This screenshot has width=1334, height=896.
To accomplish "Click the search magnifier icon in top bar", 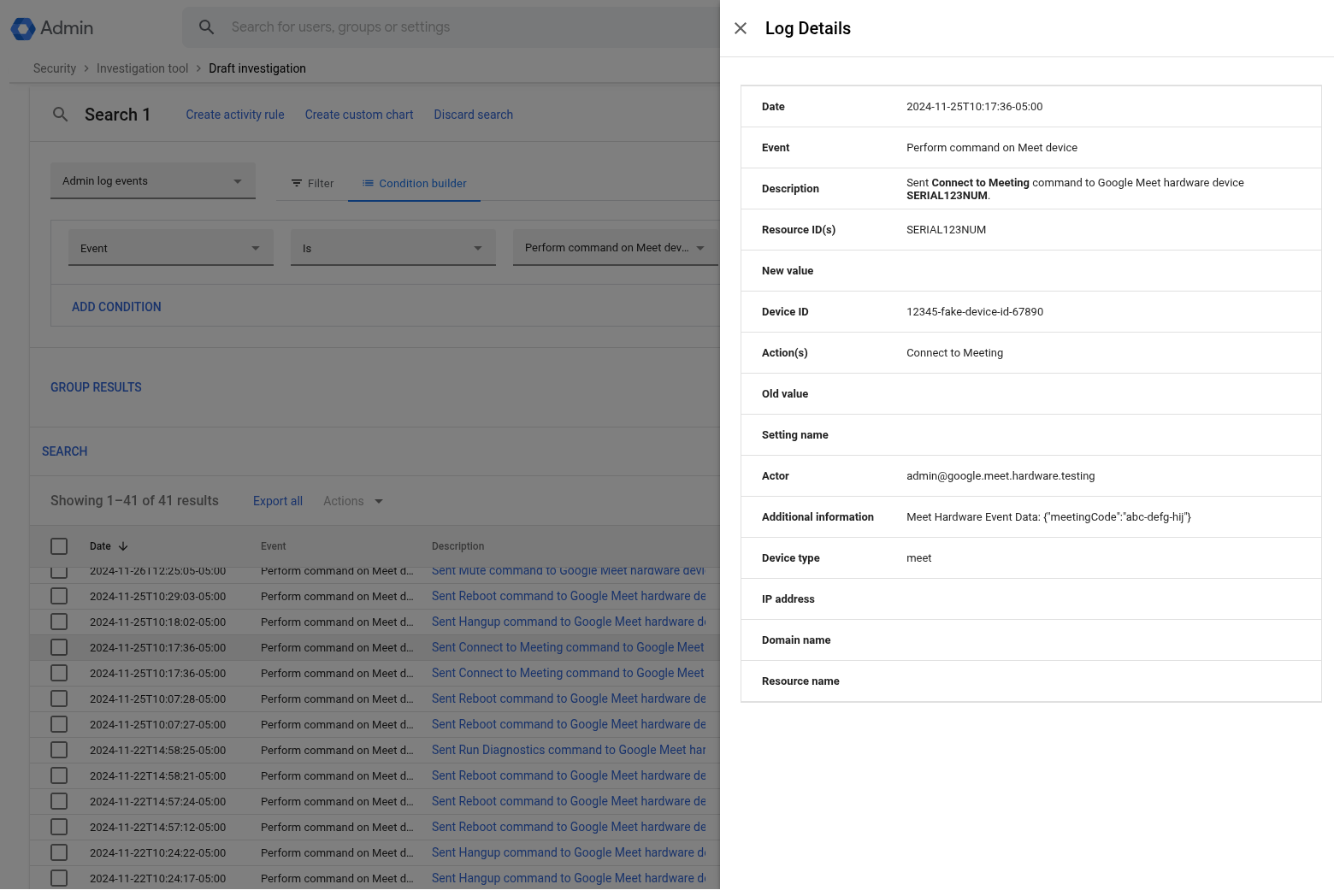I will click(x=206, y=27).
